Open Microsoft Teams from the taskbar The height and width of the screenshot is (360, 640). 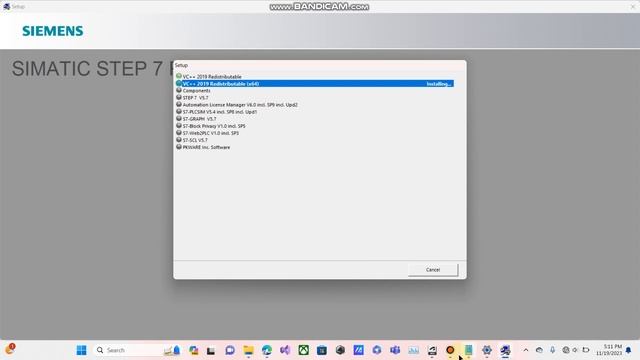click(395, 350)
